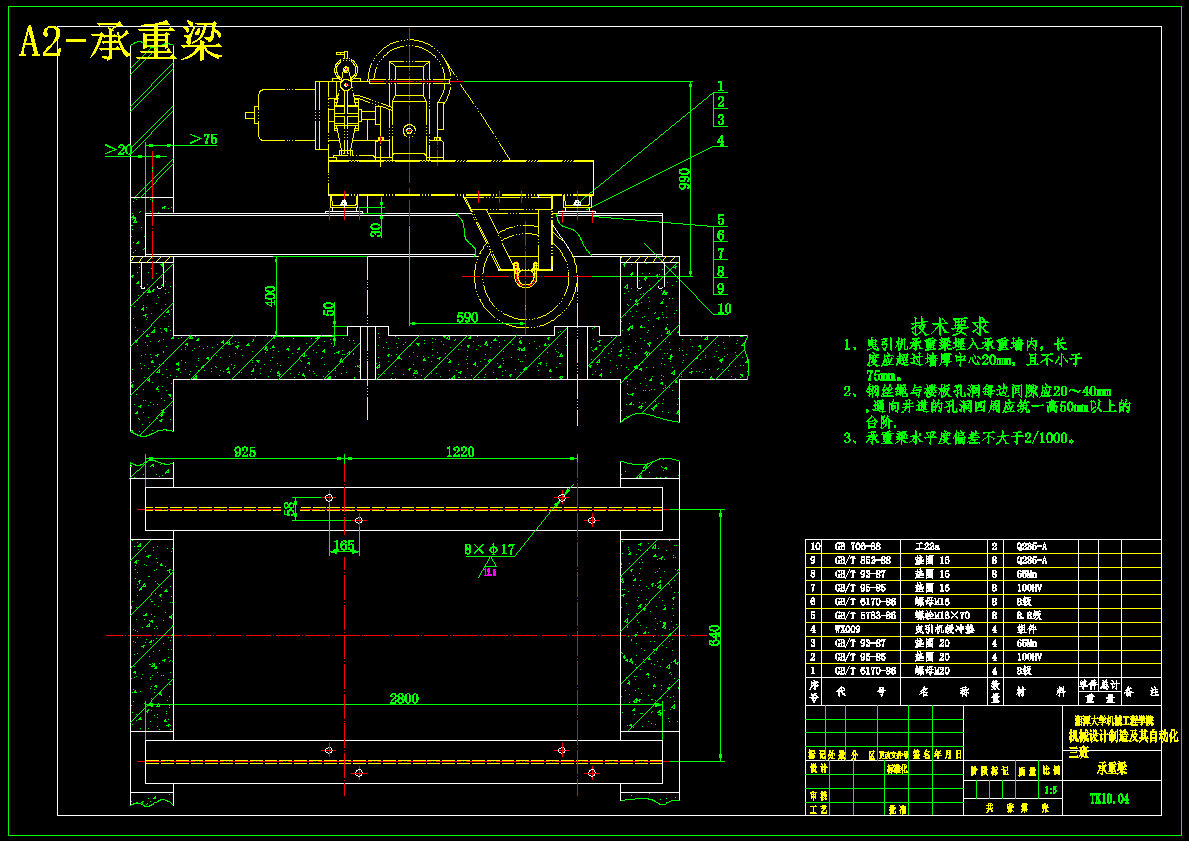
Task: Click the "工艺" title block label
Action: point(818,809)
